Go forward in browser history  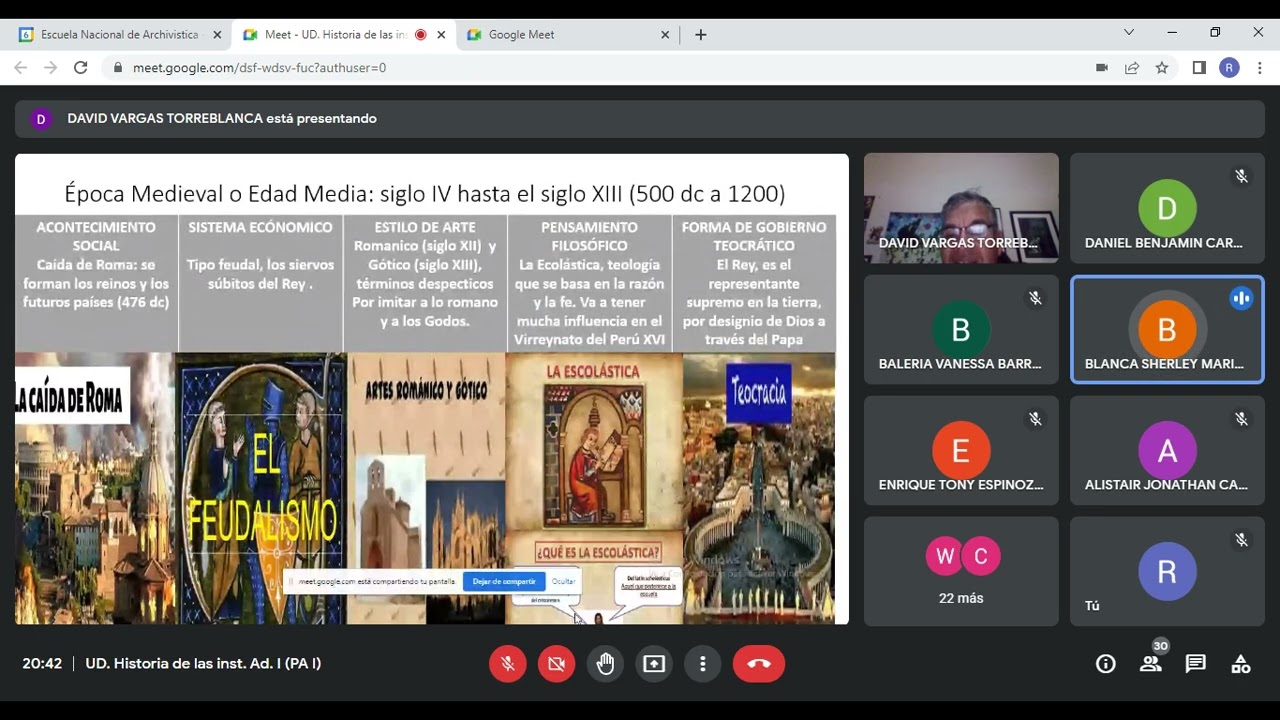tap(51, 68)
